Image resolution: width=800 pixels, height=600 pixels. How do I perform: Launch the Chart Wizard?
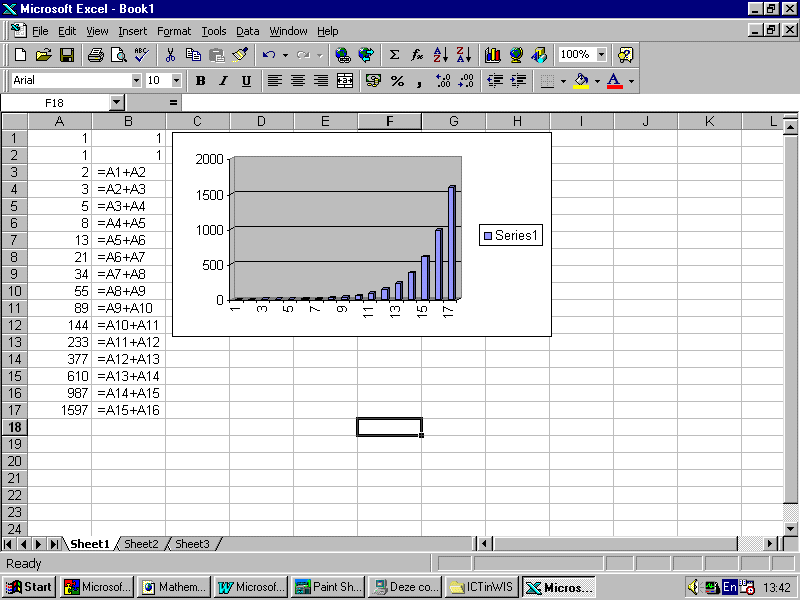(492, 55)
